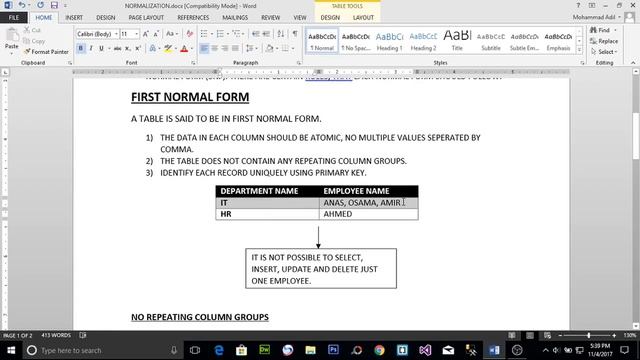Click the Borders icon
The height and width of the screenshot is (360, 640).
pos(285,49)
